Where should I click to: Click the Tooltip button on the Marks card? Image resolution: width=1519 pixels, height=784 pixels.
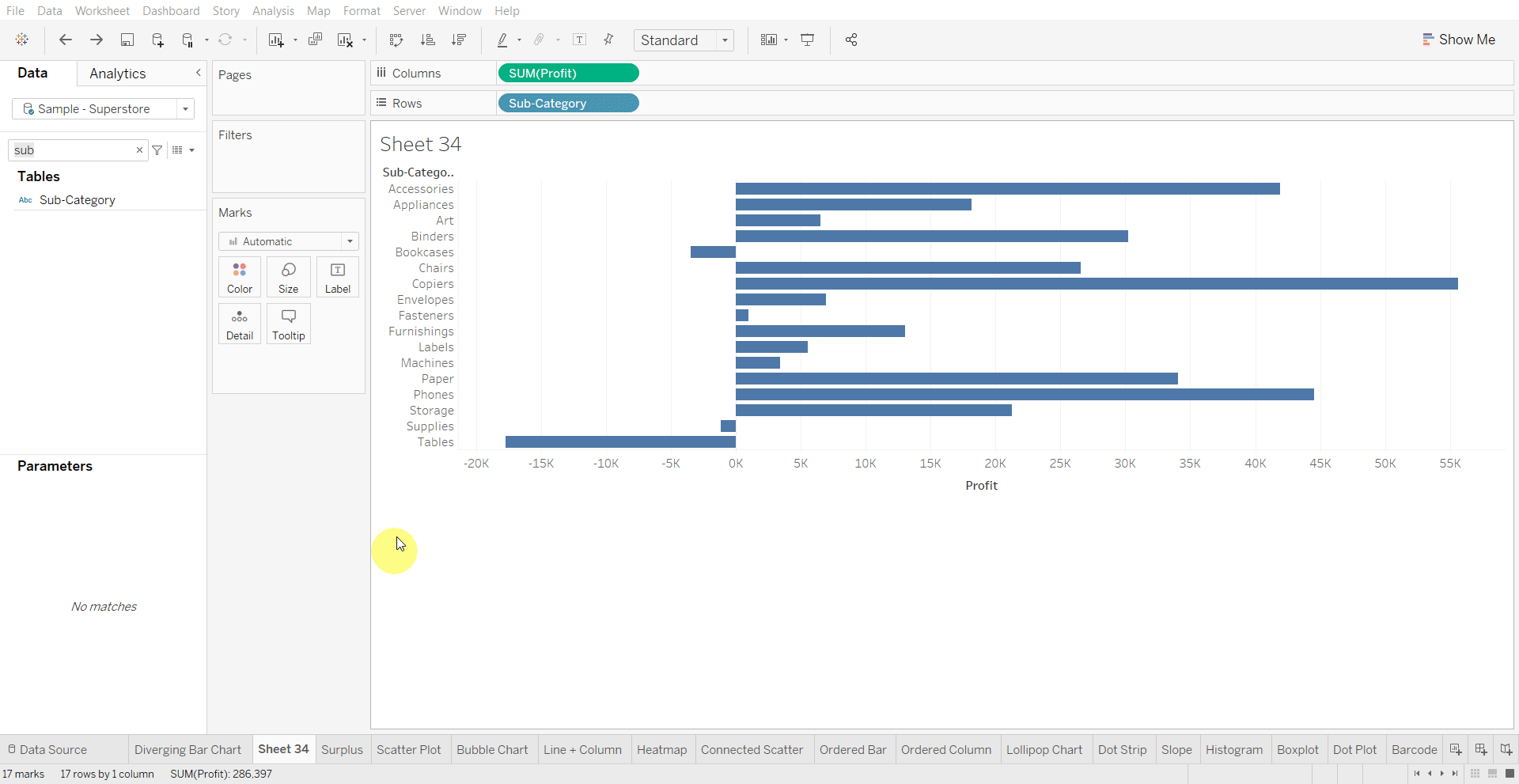pos(288,324)
